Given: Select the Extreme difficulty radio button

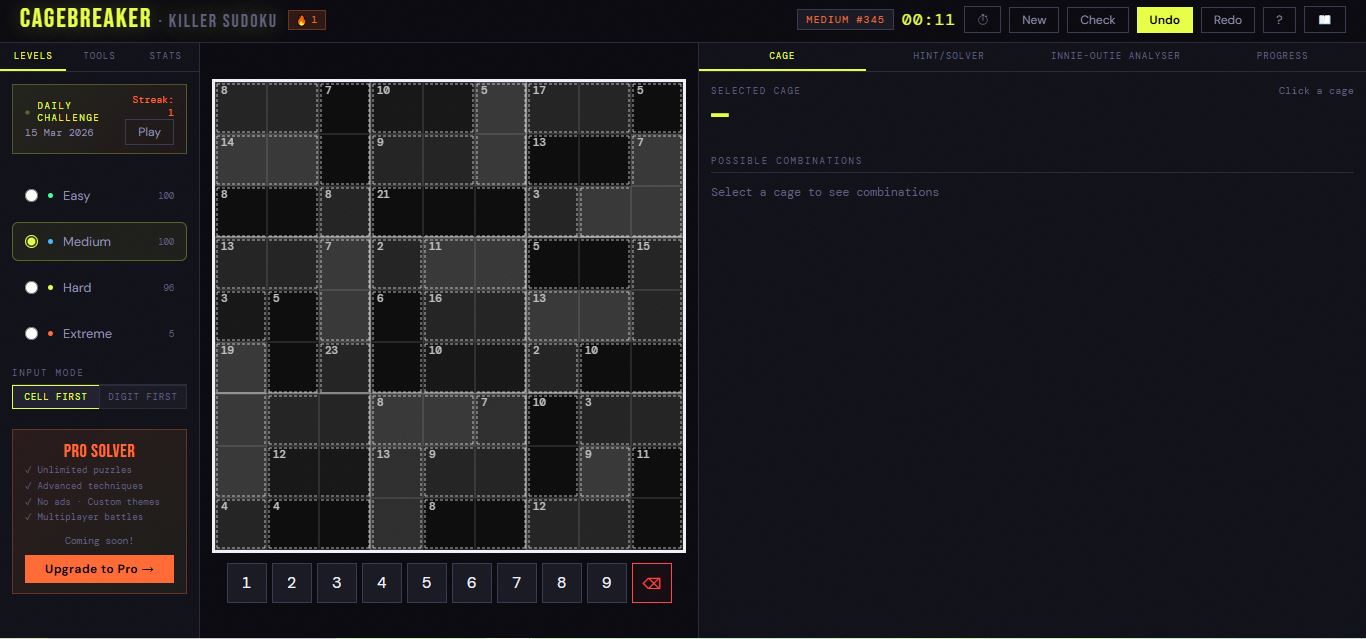Looking at the screenshot, I should tap(31, 333).
